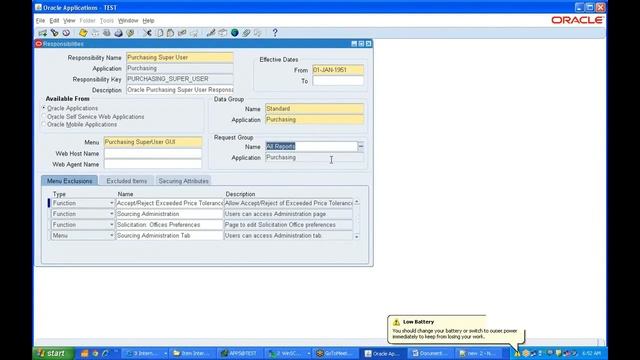Open the Help menu

click(x=148, y=20)
